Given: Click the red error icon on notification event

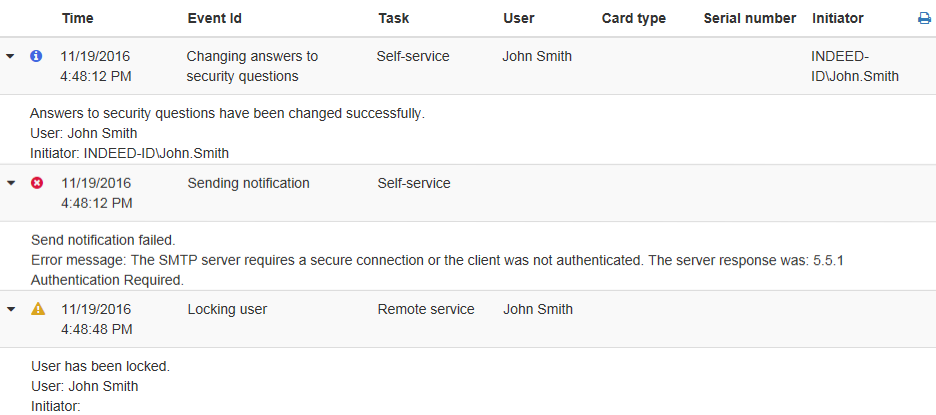Looking at the screenshot, I should [37, 183].
